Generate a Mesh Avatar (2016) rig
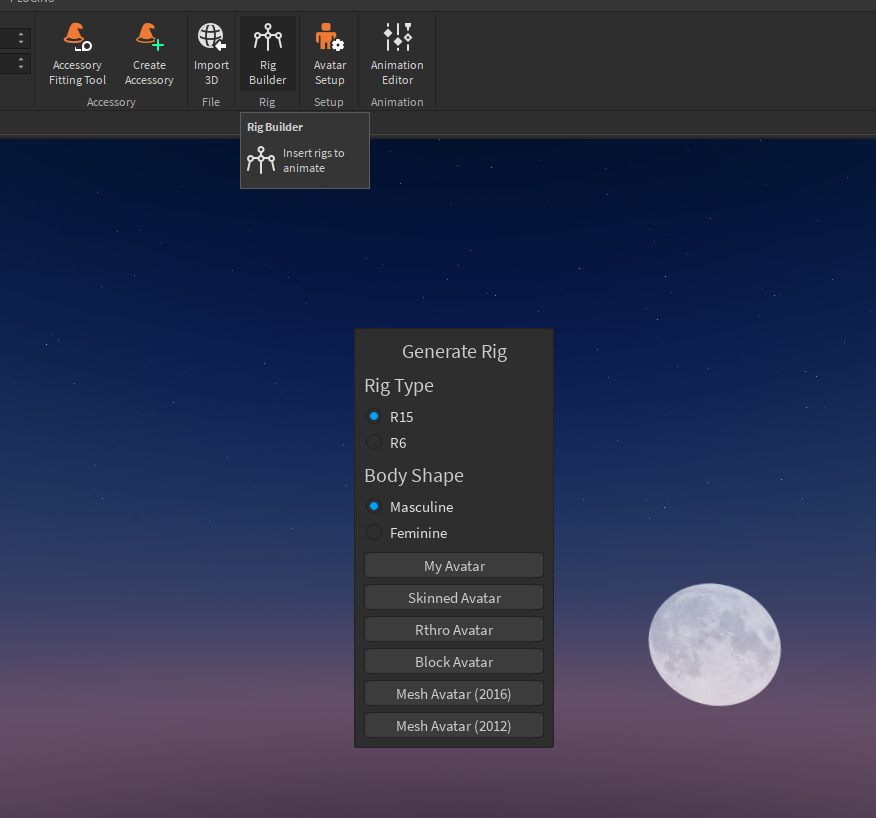This screenshot has height=818, width=876. [x=453, y=693]
